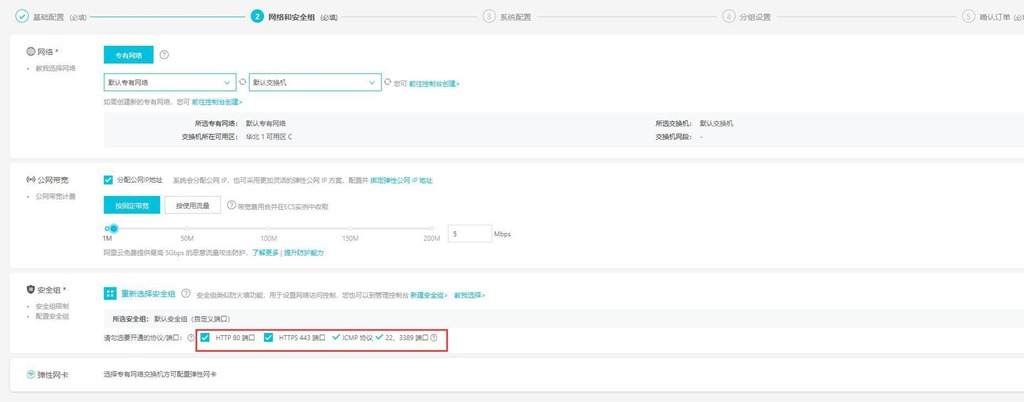Refresh the 默认专有网络 list

pyautogui.click(x=242, y=82)
